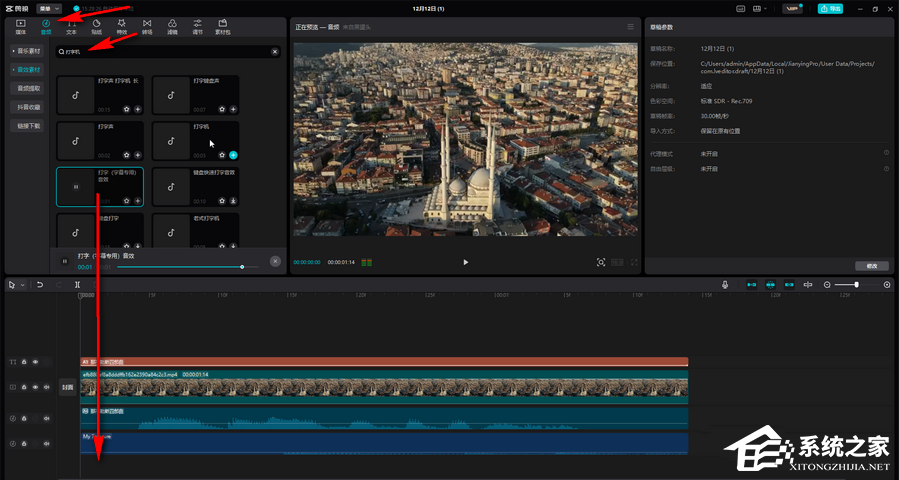
Task: Open the selection tool mode dropdown arrow
Action: pos(24,285)
